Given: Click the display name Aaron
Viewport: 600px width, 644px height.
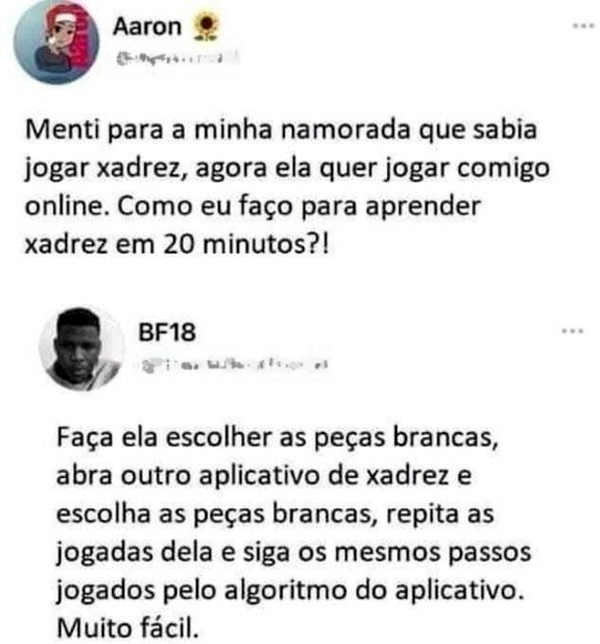Looking at the screenshot, I should (147, 27).
